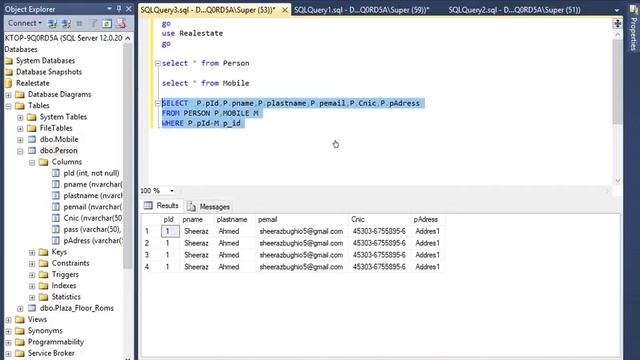Viewport: 640px width, 360px height.
Task: Expand the dbo.Mobile table
Action: (20, 140)
